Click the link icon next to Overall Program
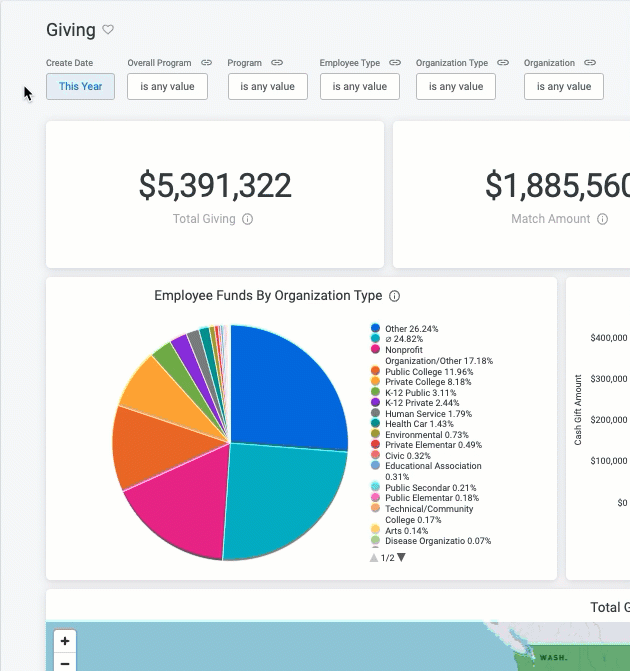This screenshot has height=671, width=630. pos(206,62)
